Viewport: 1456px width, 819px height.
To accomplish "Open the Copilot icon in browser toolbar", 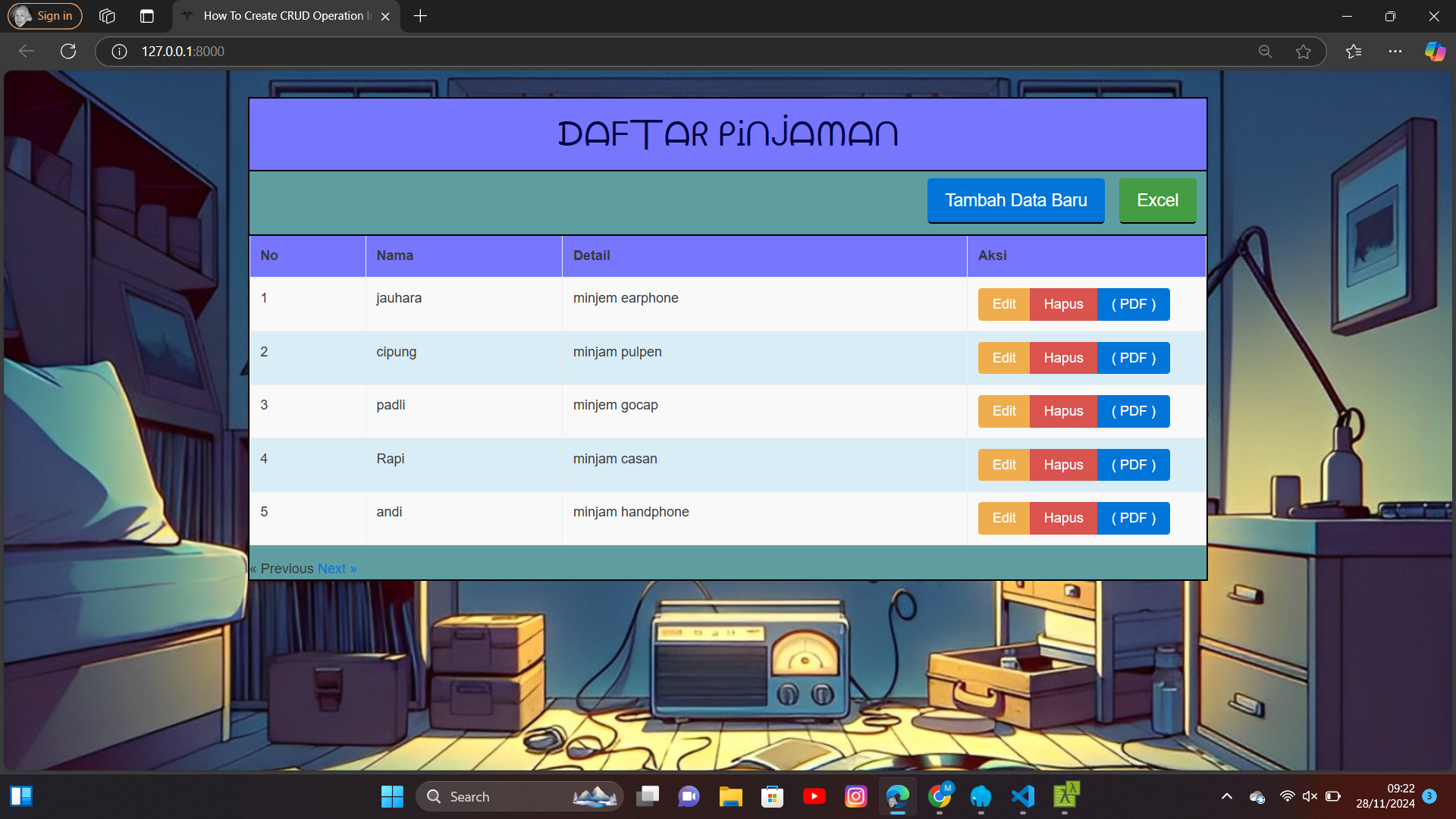I will coord(1435,51).
